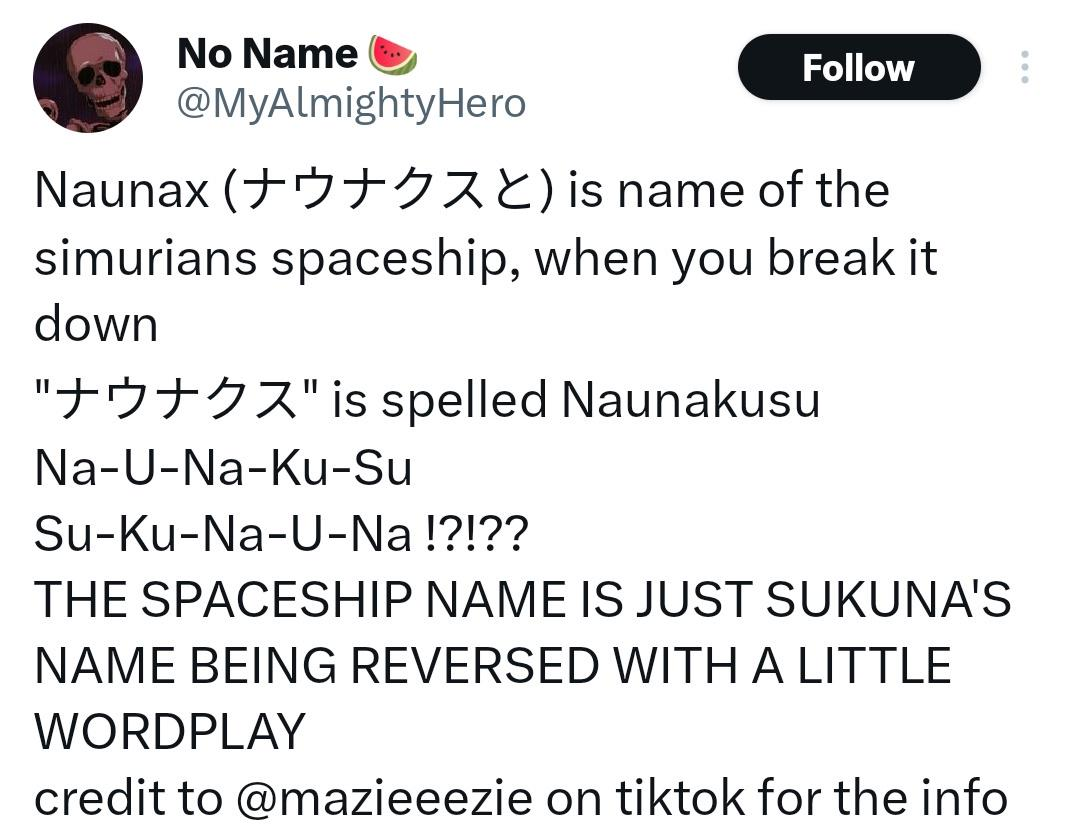
Task: Click the word Naunax in the first line
Action: [x=121, y=191]
